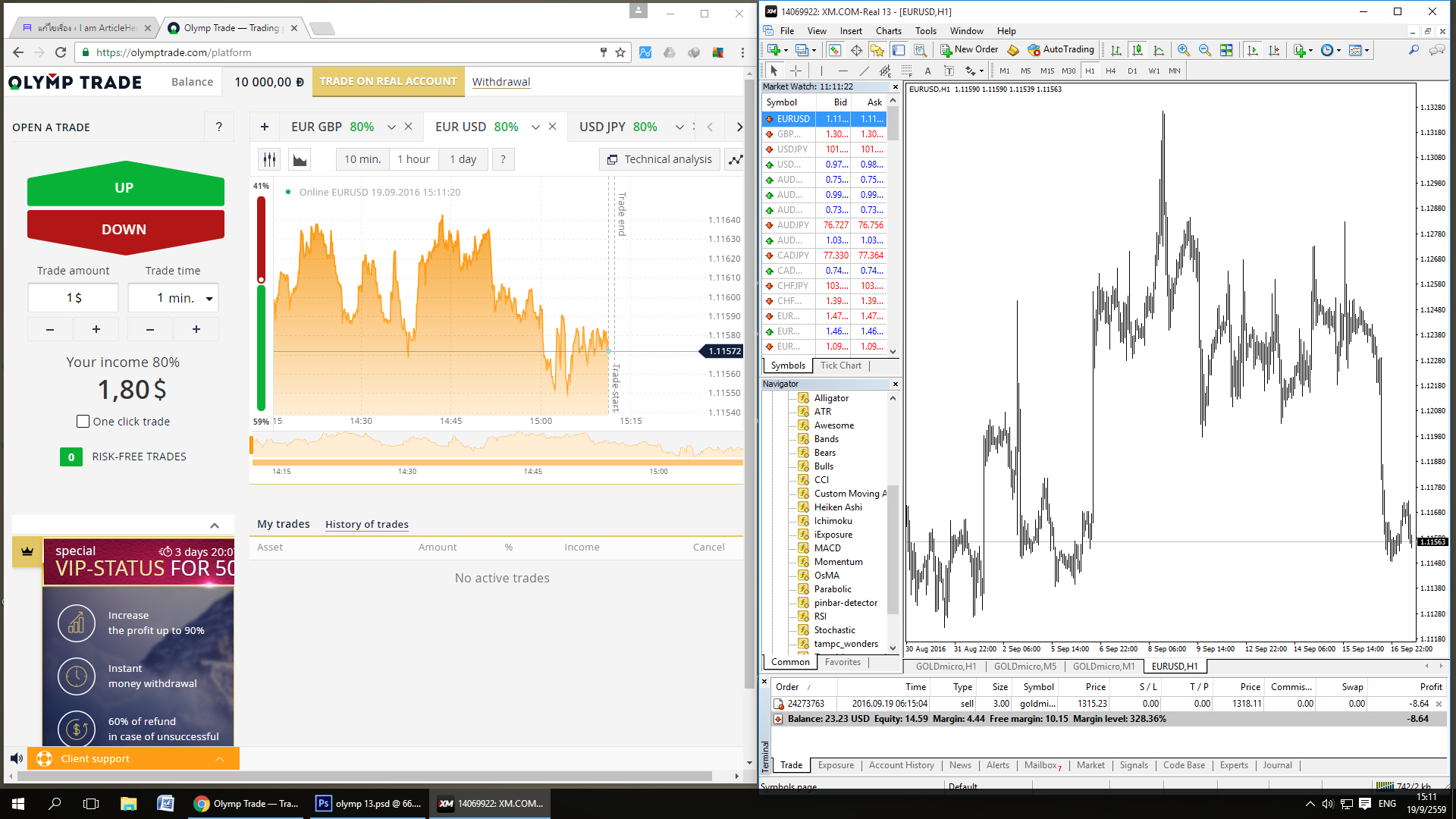
Task: Select M1 timeframe in MetaTrader
Action: 1005,71
